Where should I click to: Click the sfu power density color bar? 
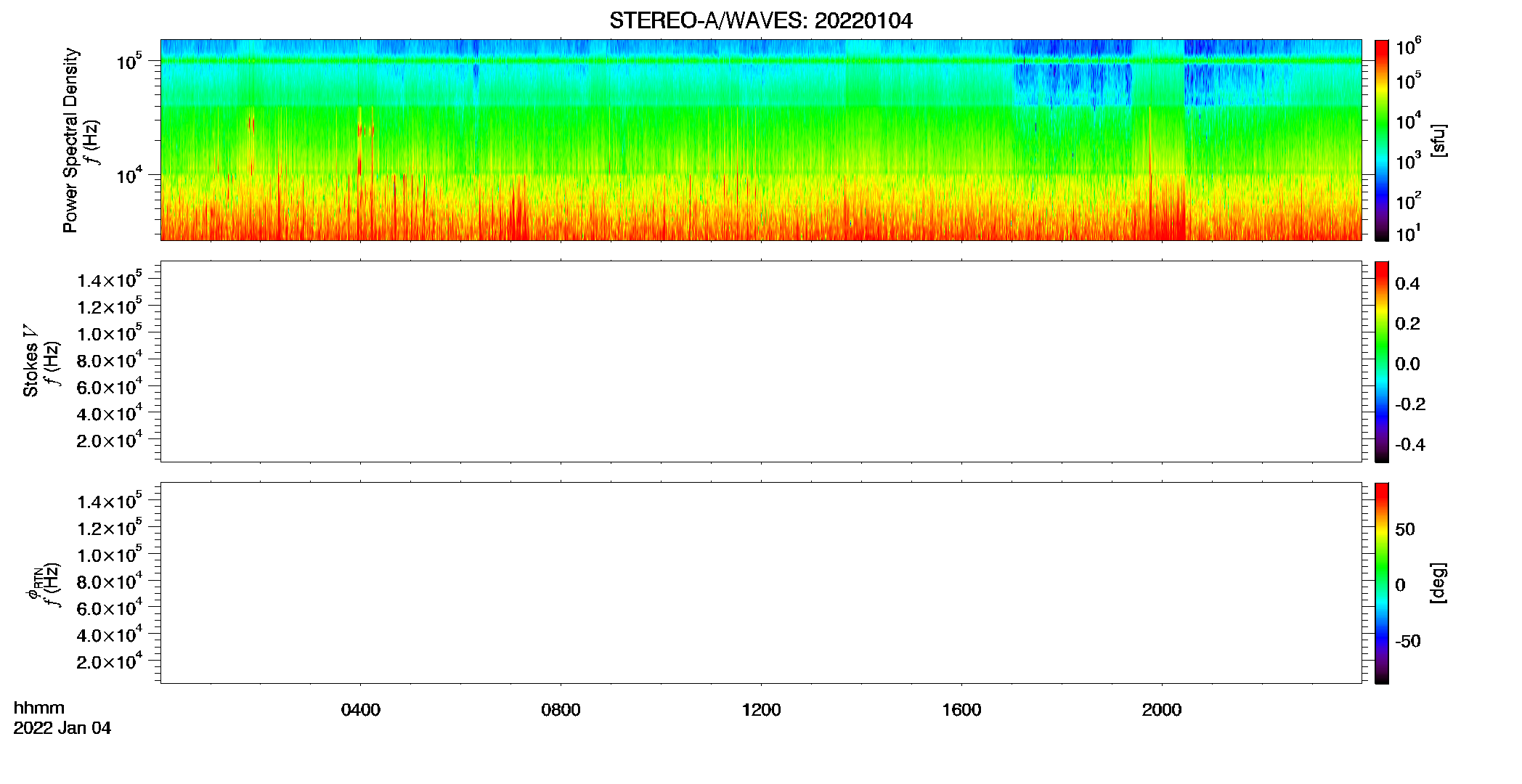(x=1382, y=140)
